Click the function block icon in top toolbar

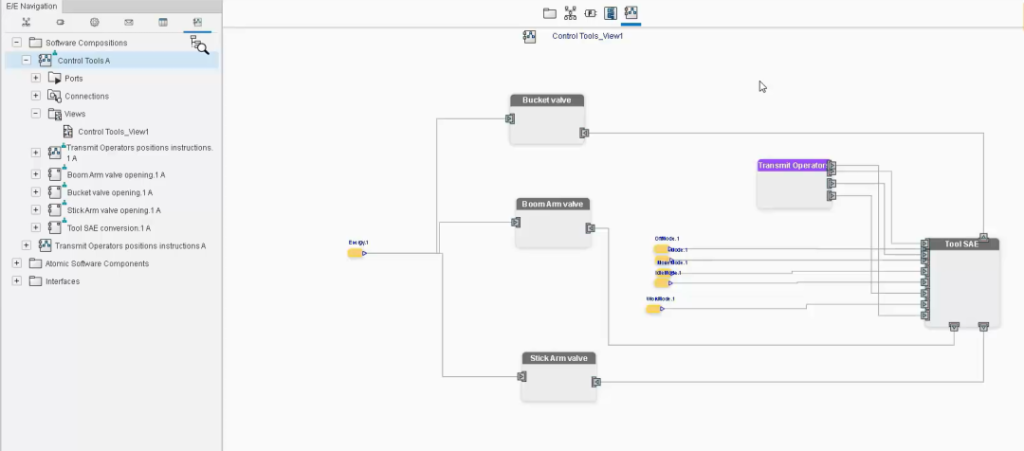pos(590,13)
